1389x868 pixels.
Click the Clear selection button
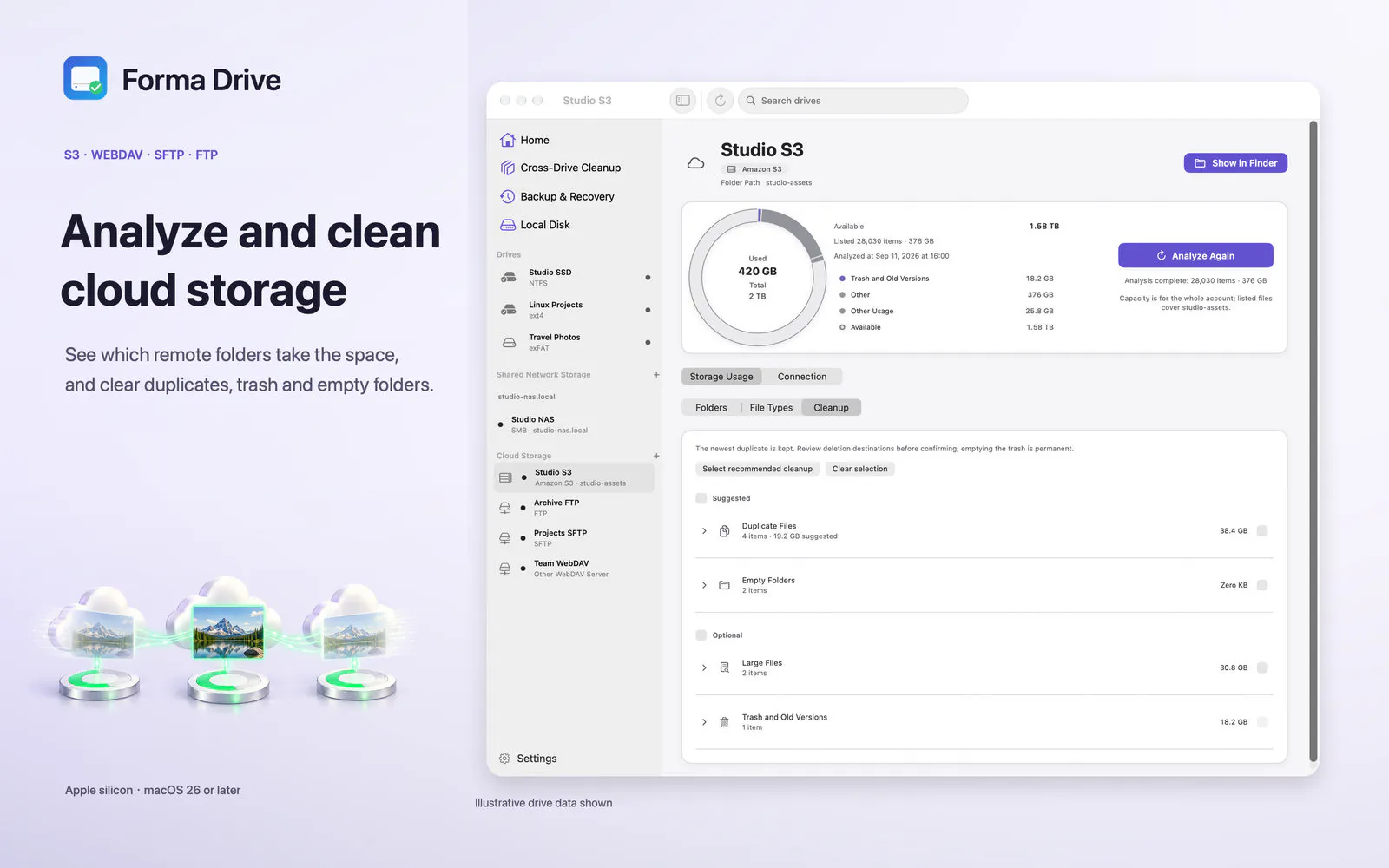859,469
